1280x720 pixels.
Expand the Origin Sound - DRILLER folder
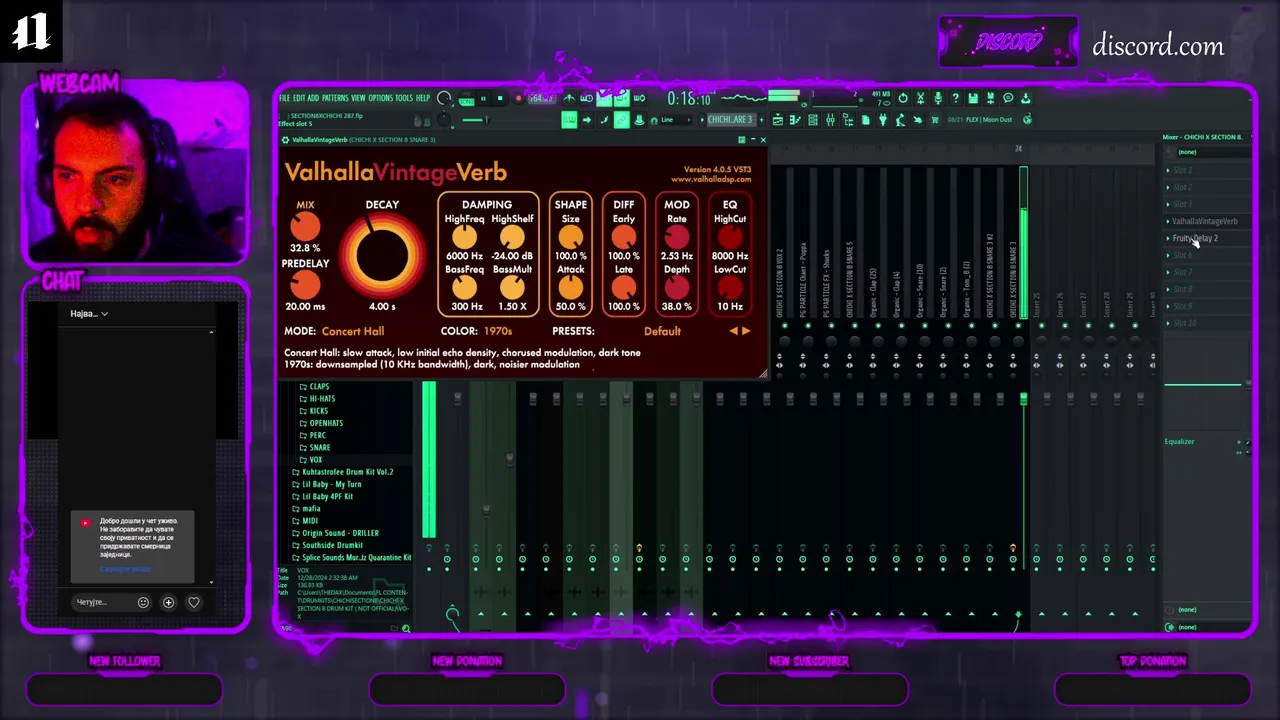pos(340,533)
